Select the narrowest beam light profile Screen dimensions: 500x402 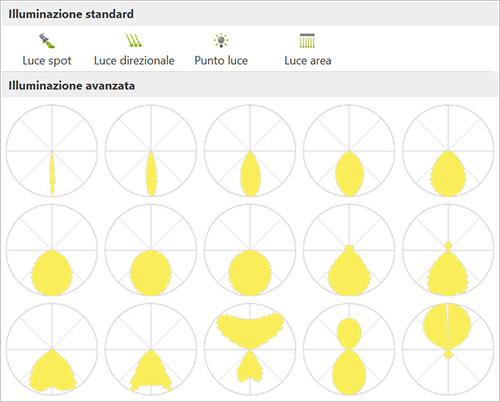click(x=52, y=151)
